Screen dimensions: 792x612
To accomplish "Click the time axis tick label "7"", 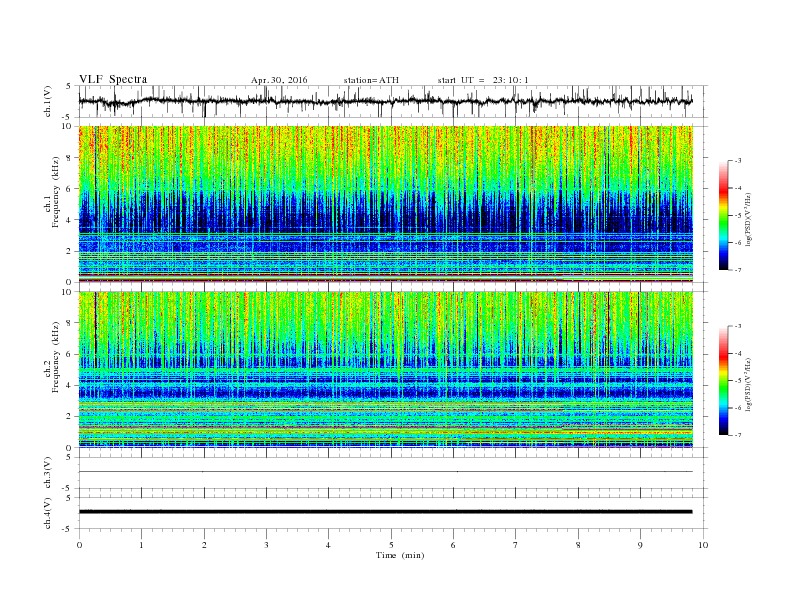I will 516,545.
